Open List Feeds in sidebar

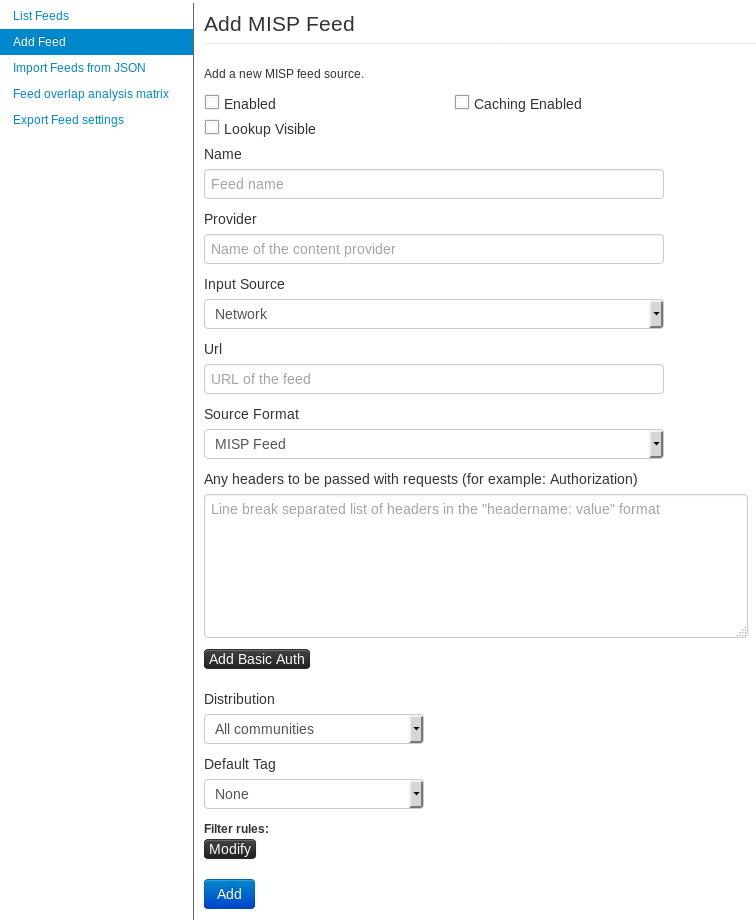click(x=41, y=16)
